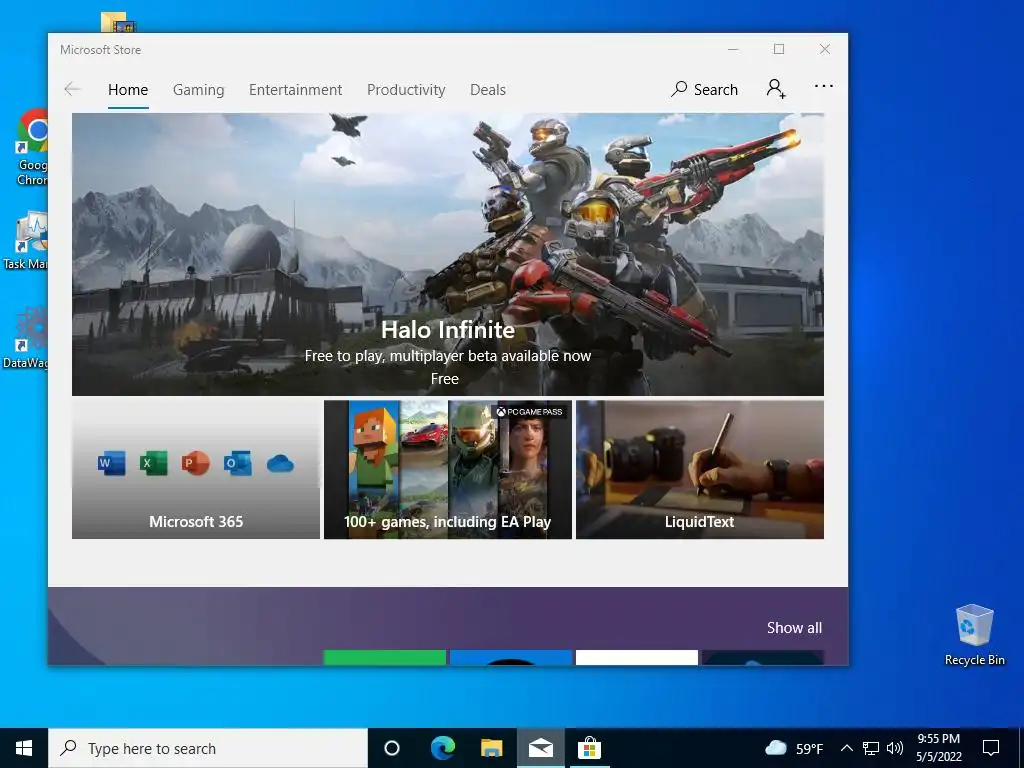Click the Free price label on banner
Viewport: 1024px width, 768px height.
(x=445, y=379)
